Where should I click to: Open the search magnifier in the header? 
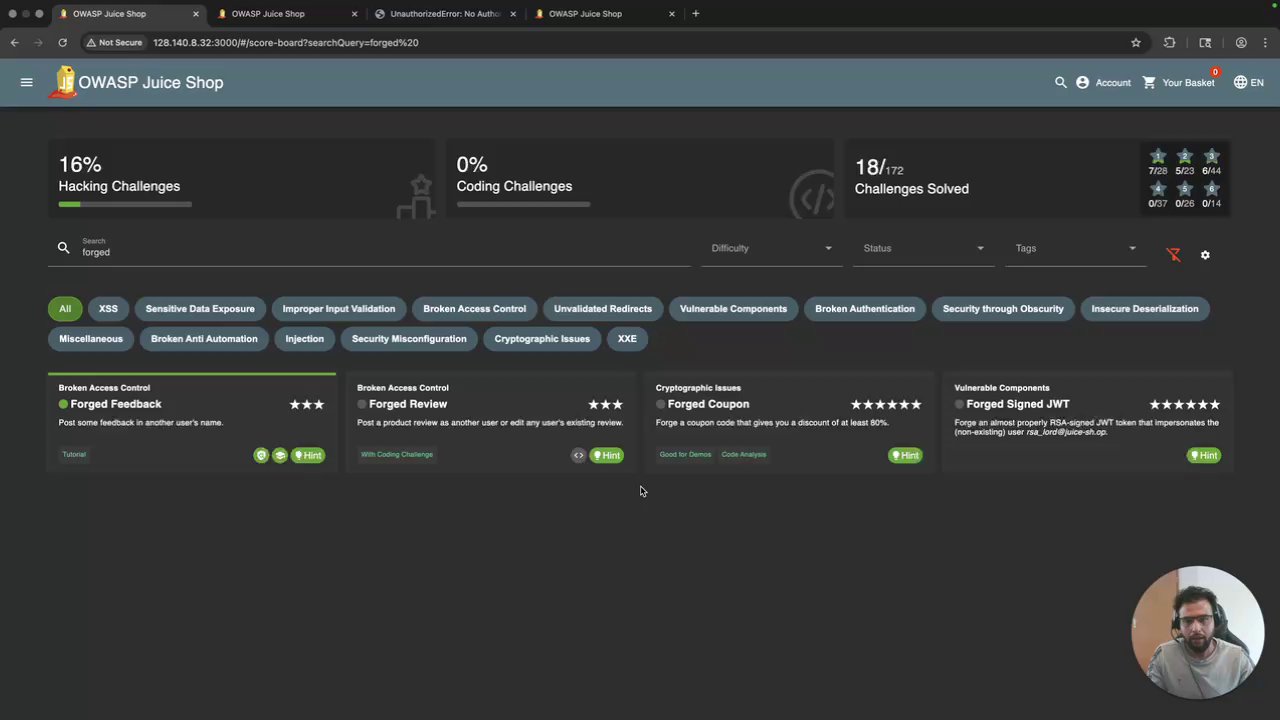(1060, 82)
